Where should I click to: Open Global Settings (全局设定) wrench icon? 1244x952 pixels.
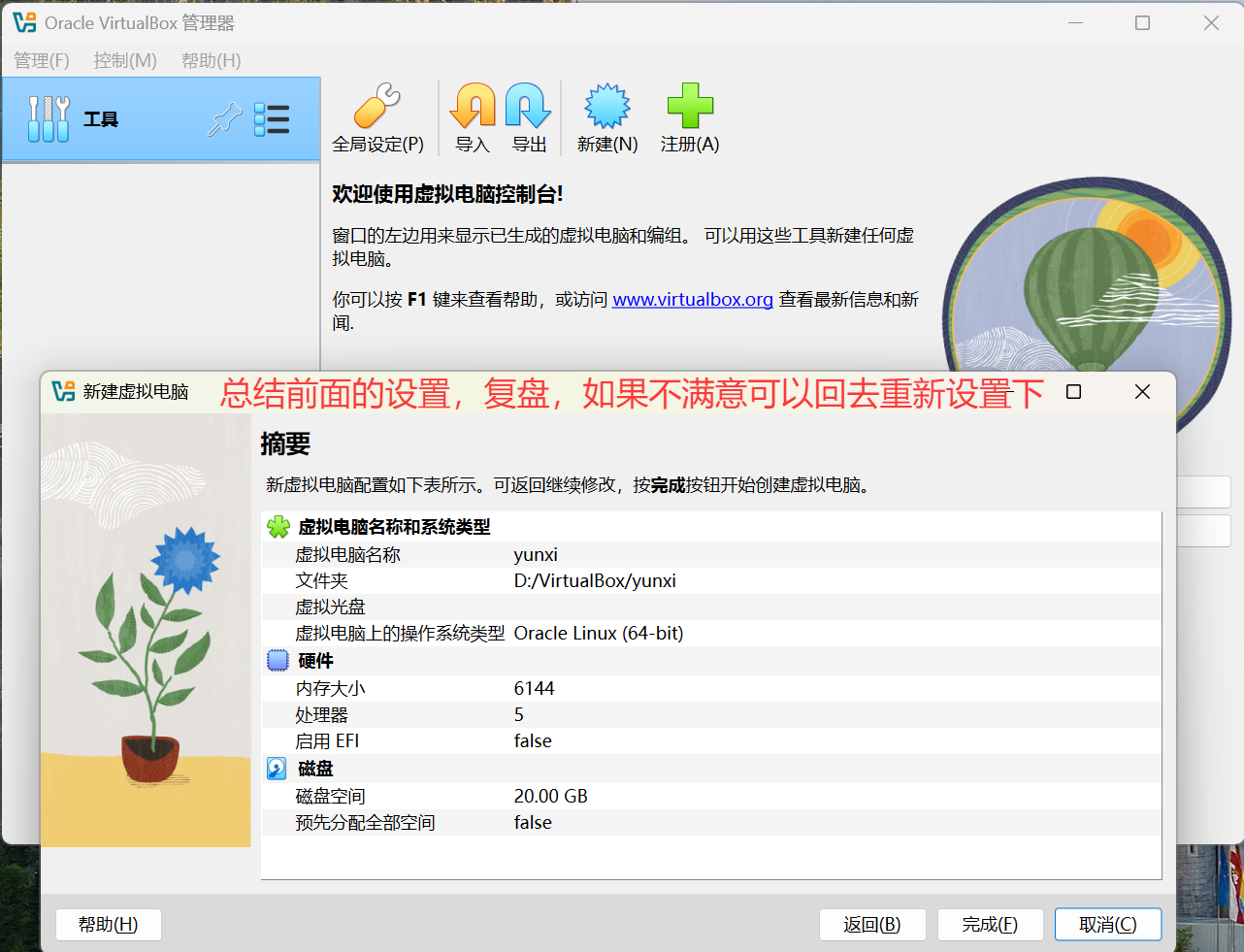(x=377, y=107)
